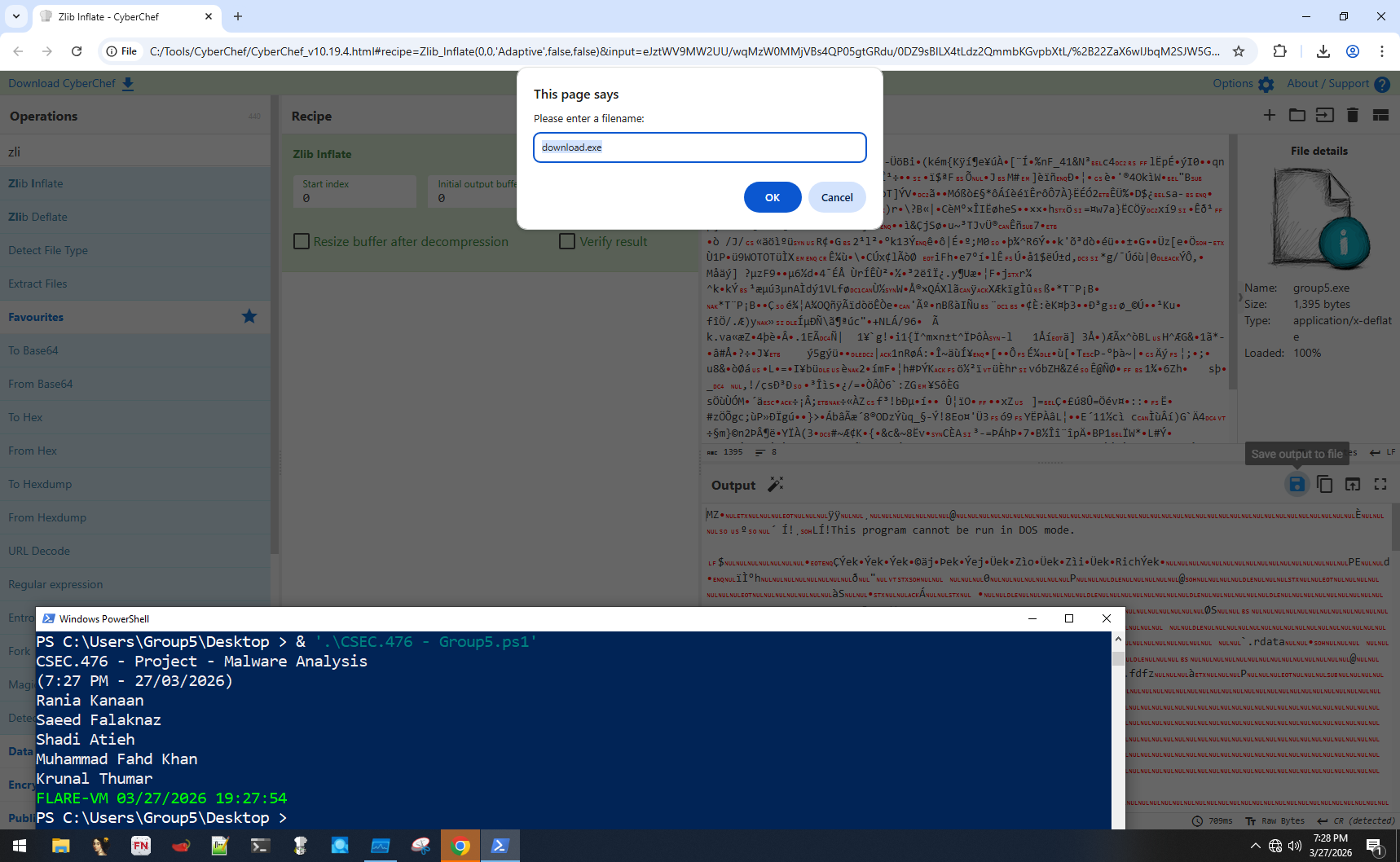Replace input with output using the arrow icon

click(x=1353, y=484)
